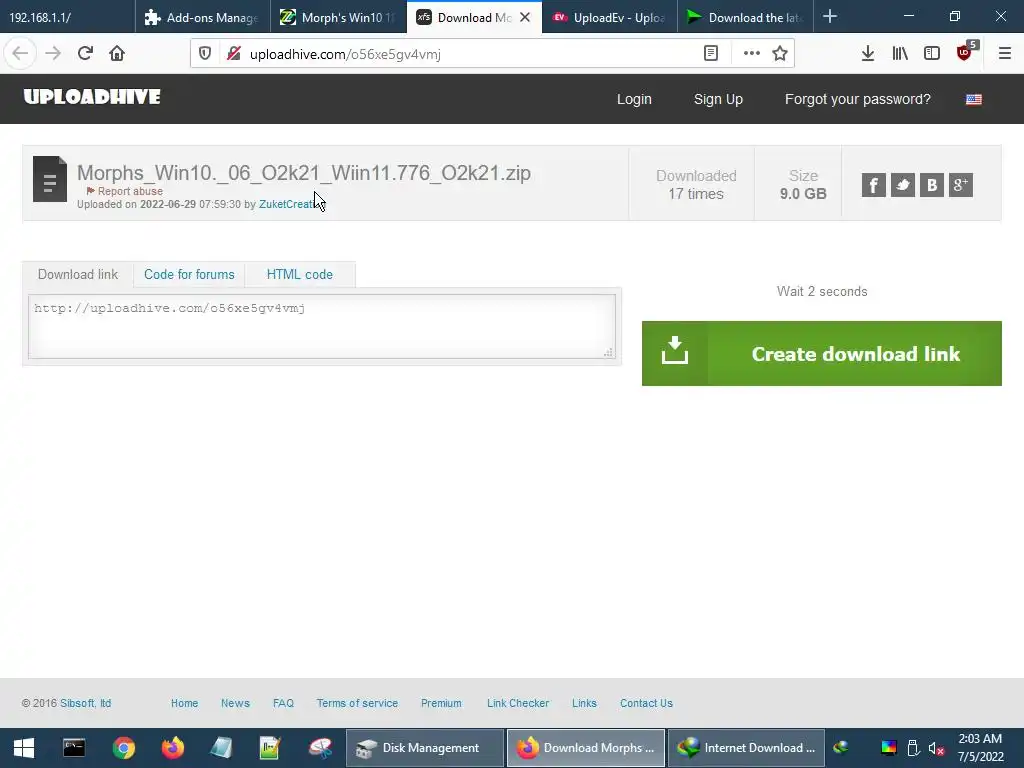Select Download link tab
This screenshot has height=768, width=1024.
pyautogui.click(x=78, y=274)
